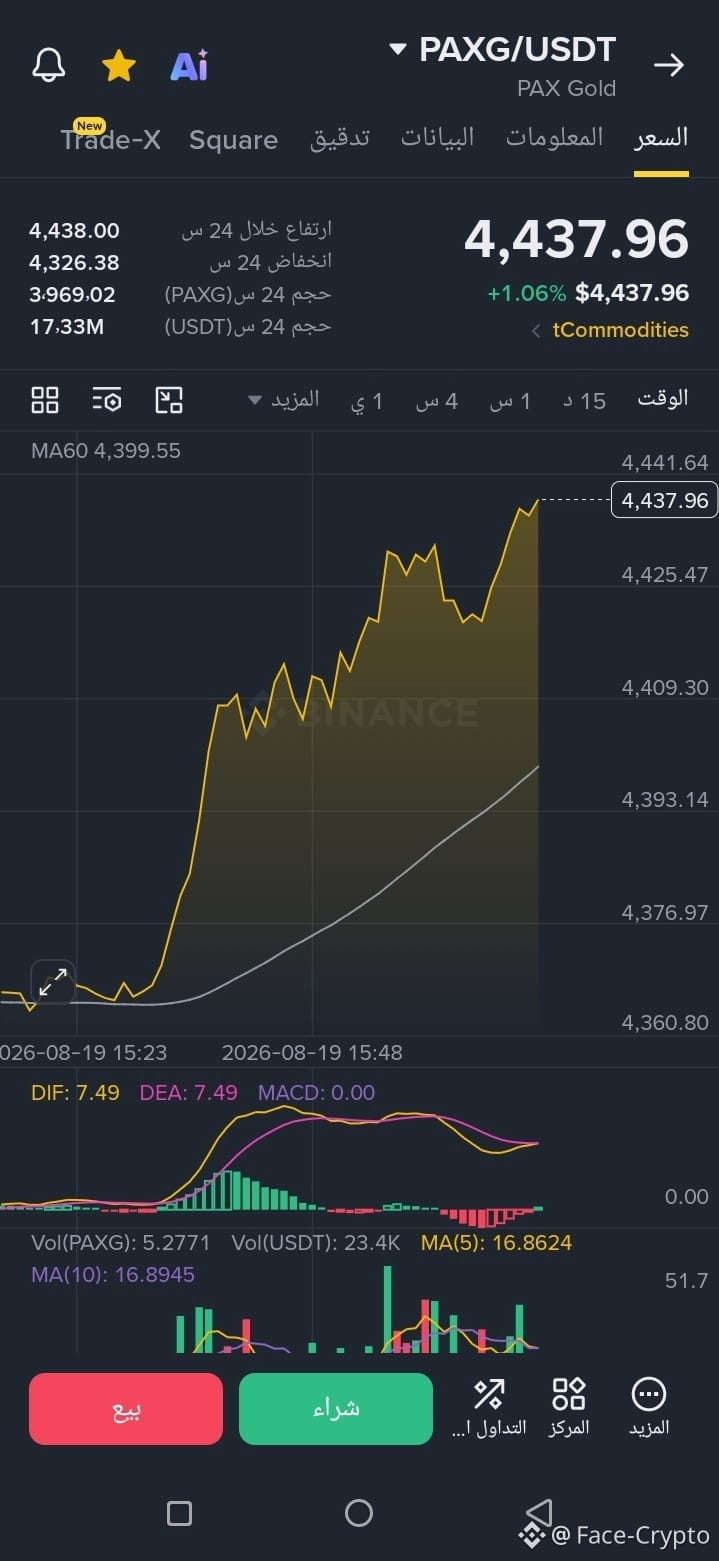Viewport: 719px width, 1561px height.
Task: Click the +1.06% change value
Action: 527,293
